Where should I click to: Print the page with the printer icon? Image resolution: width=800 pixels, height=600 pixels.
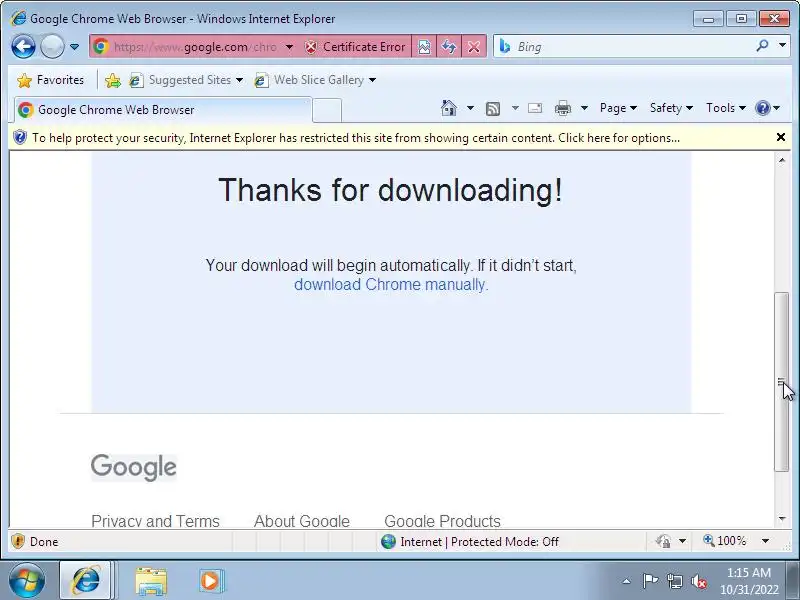point(563,108)
